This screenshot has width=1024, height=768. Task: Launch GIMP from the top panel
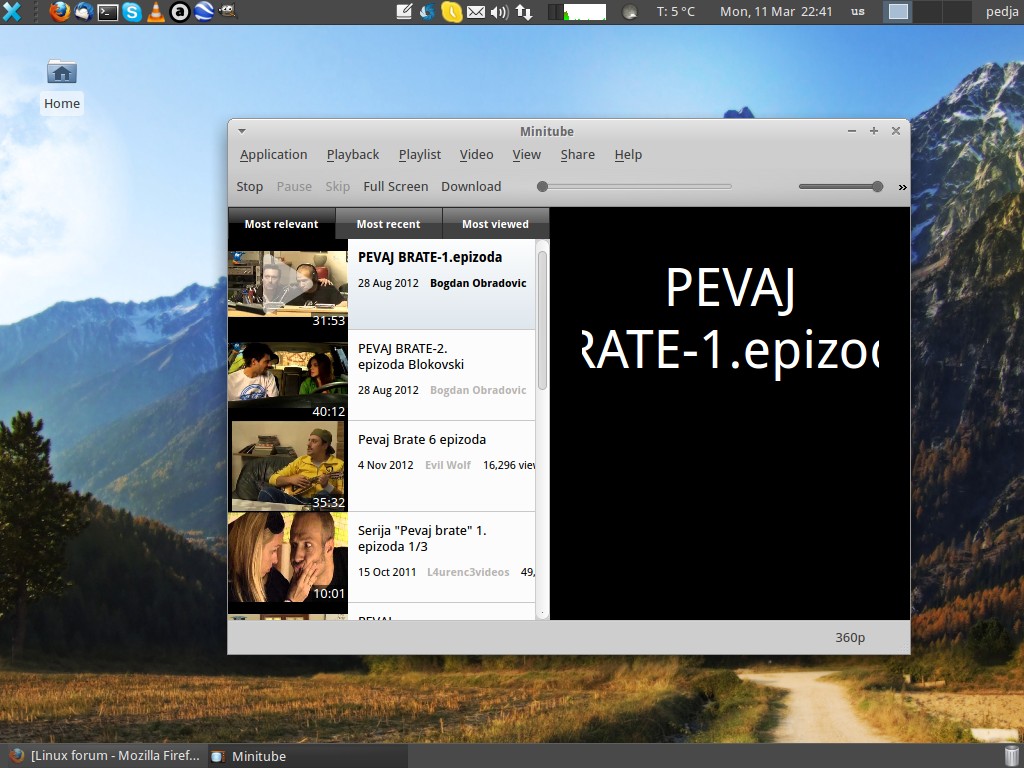pos(228,12)
